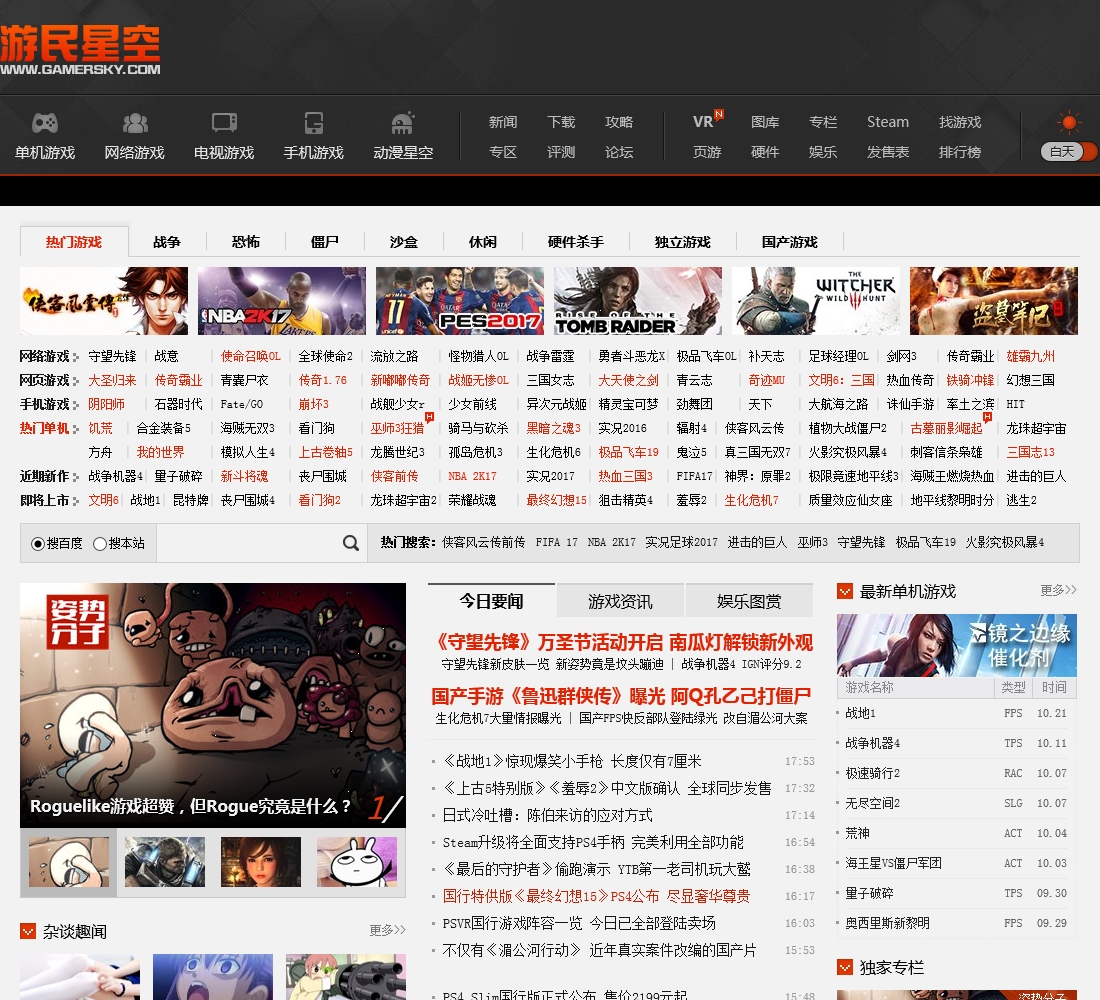This screenshot has height=1000, width=1100.
Task: Click the 游民星空 Gamersky logo
Action: 81,50
